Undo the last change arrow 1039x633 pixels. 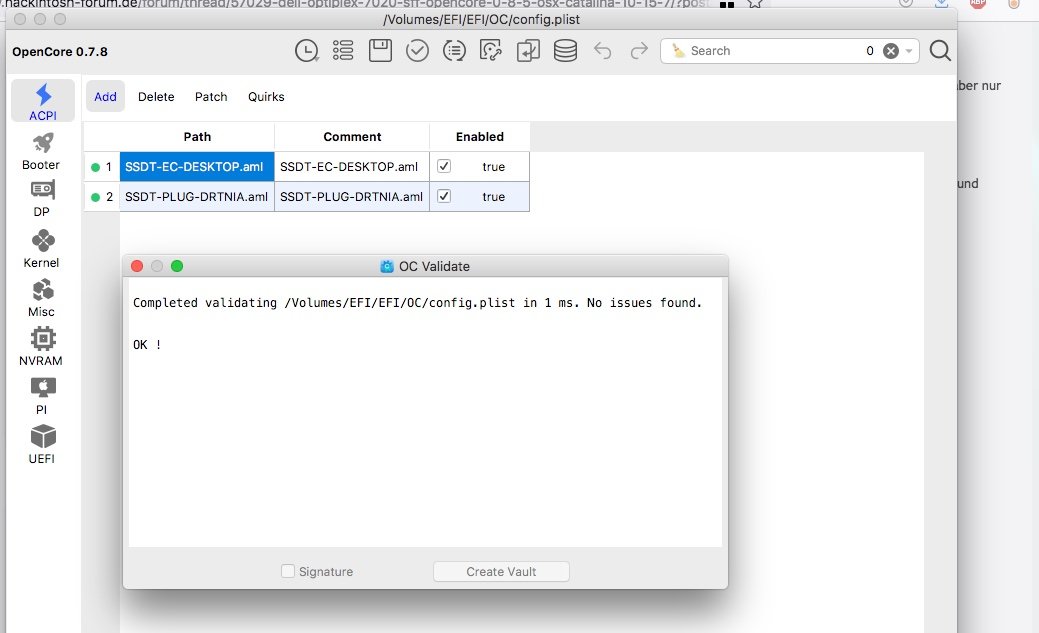pyautogui.click(x=602, y=51)
